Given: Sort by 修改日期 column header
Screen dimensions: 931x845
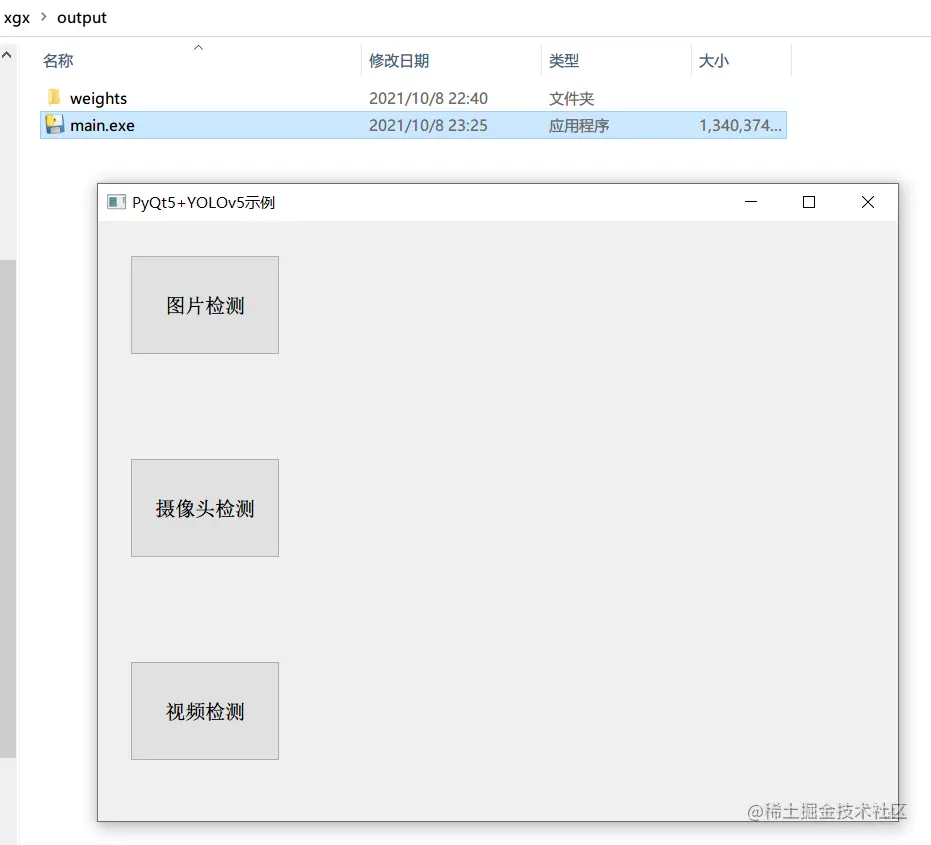Looking at the screenshot, I should click(399, 61).
